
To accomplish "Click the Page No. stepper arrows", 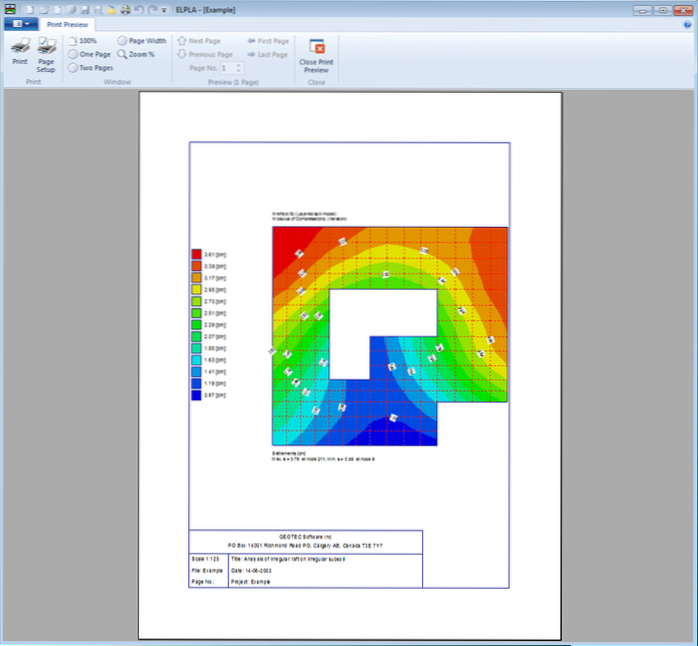I will point(237,67).
